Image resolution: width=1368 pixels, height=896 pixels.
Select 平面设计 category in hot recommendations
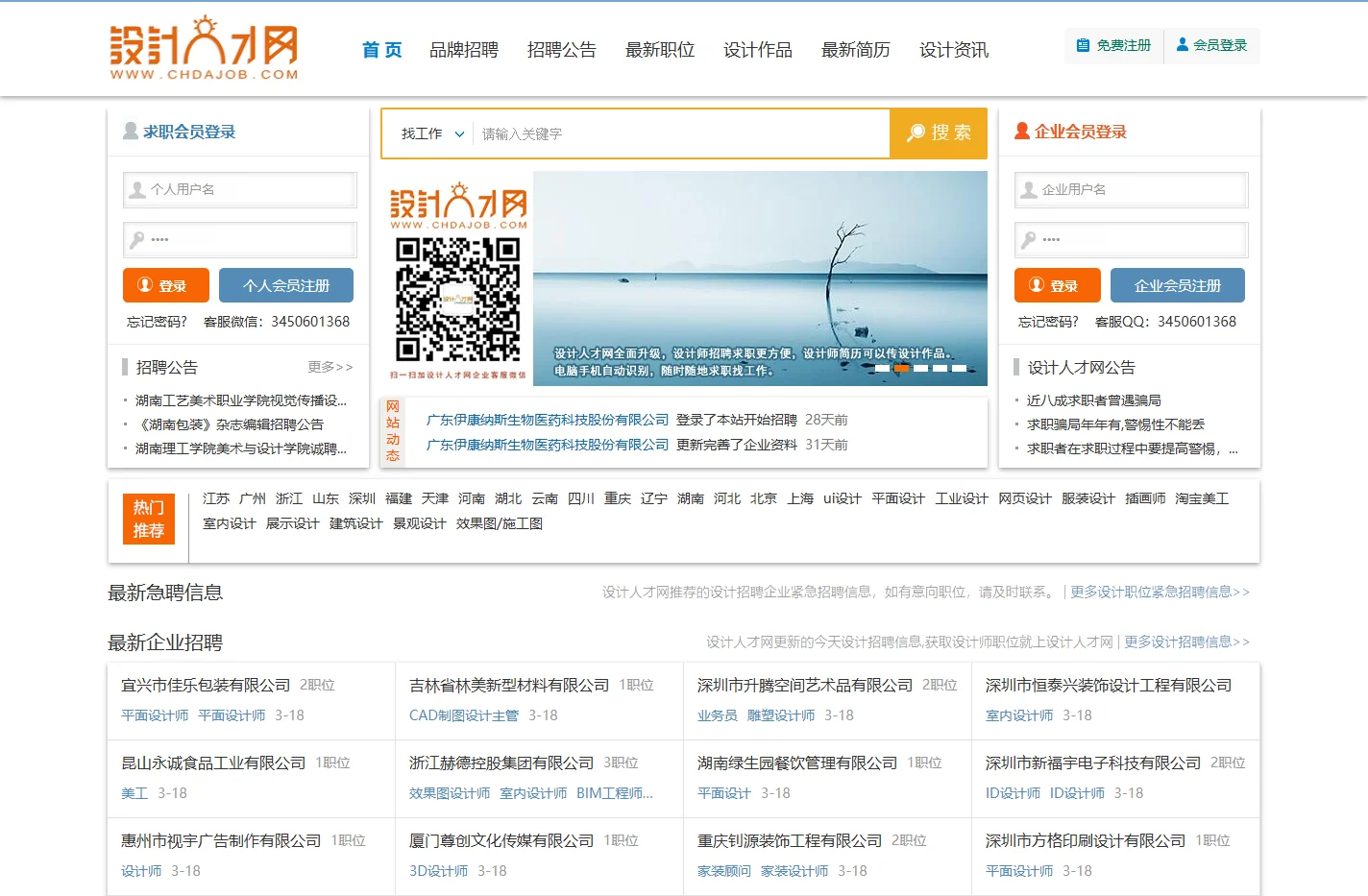tap(898, 498)
